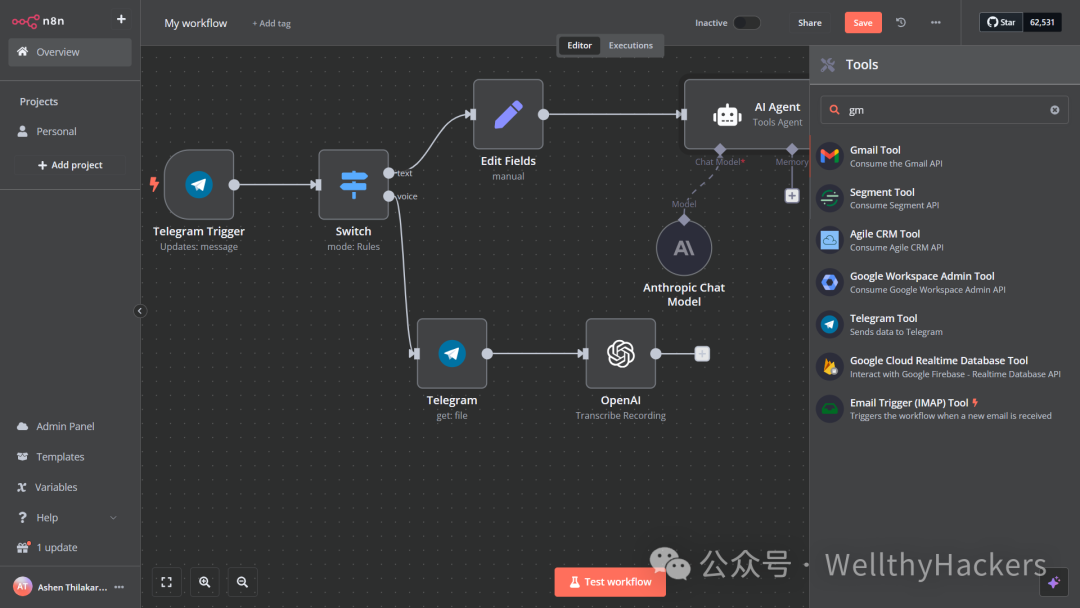Select the Switch node
1080x608 pixels.
[x=353, y=185]
